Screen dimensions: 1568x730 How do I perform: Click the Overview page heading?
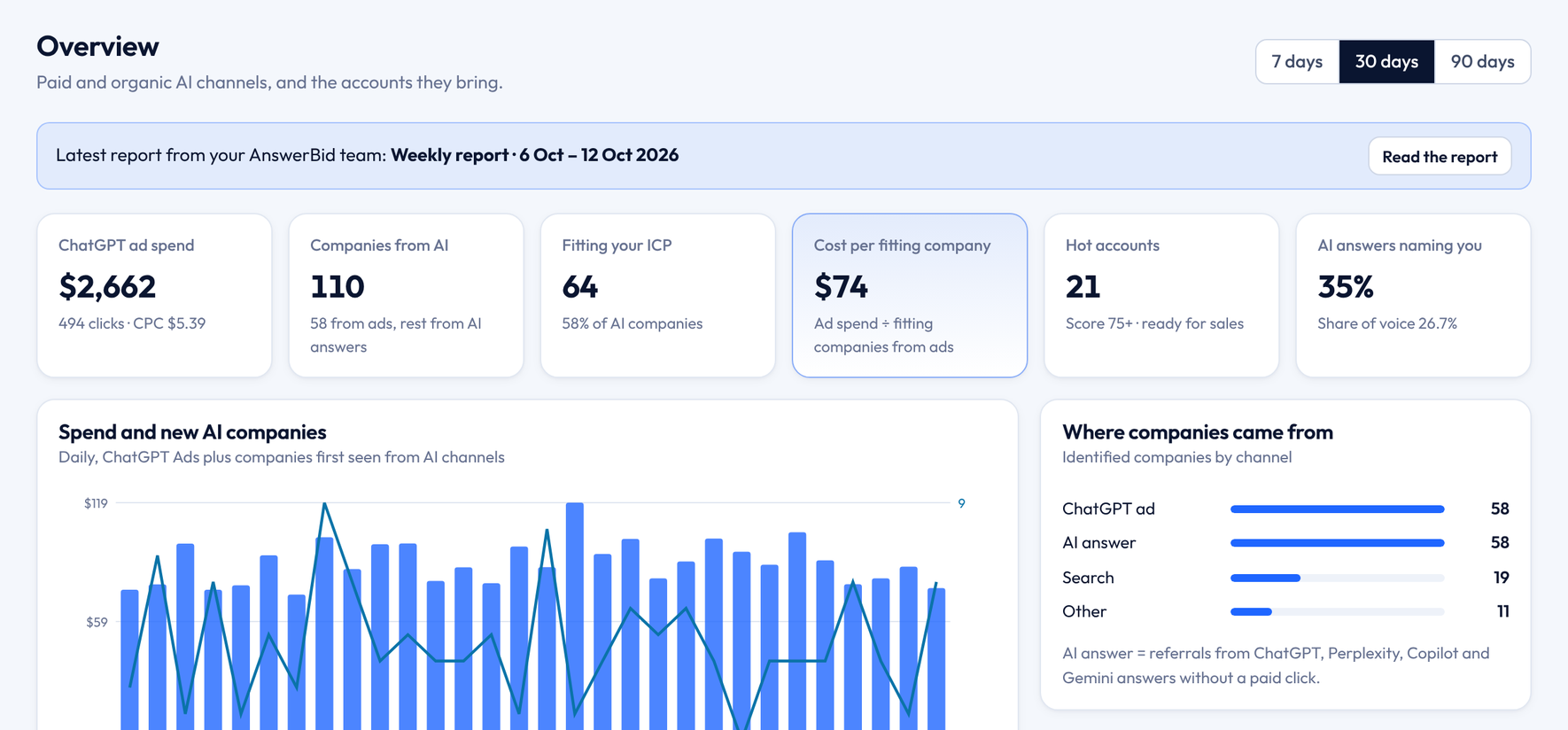coord(97,46)
